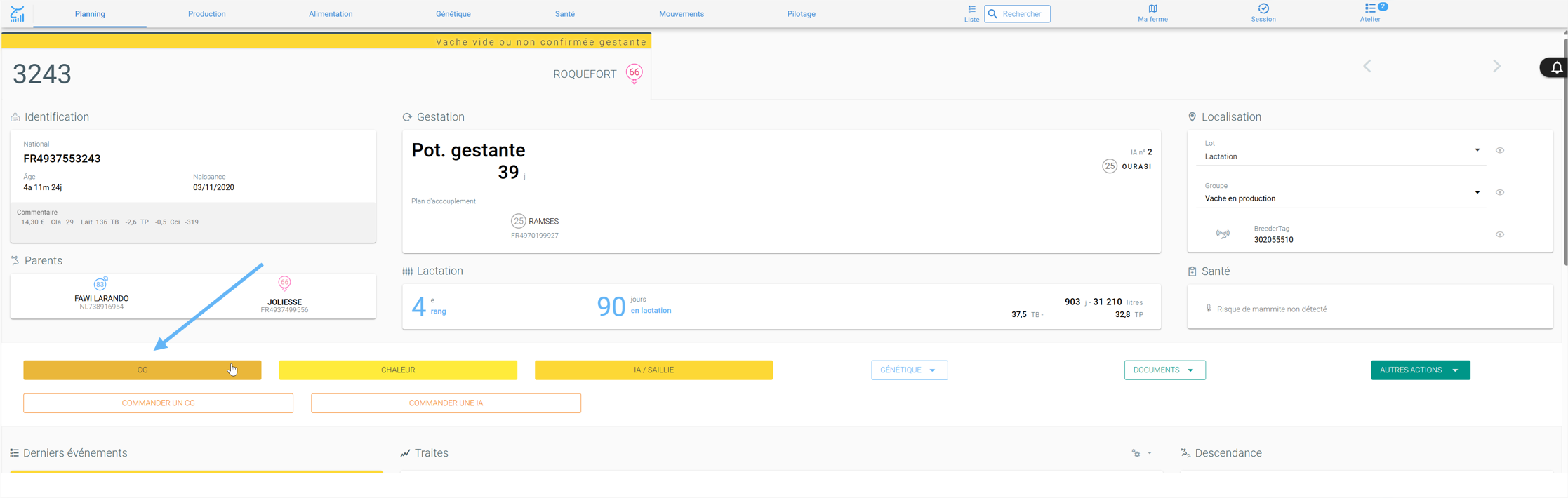Open the AUTRES ACTIONS dropdown
The height and width of the screenshot is (498, 1568).
coord(1420,370)
